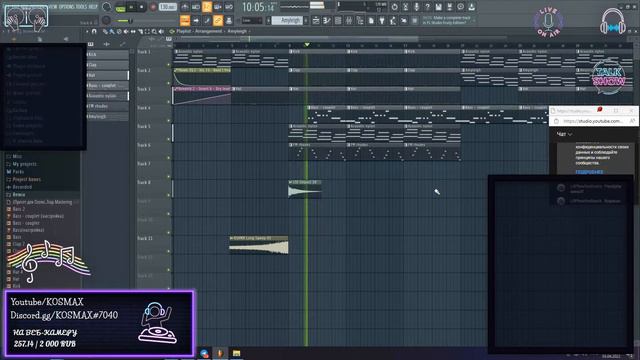Image resolution: width=640 pixels, height=360 pixels.
Task: Select the playlist paint brush tool
Action: 112,31
